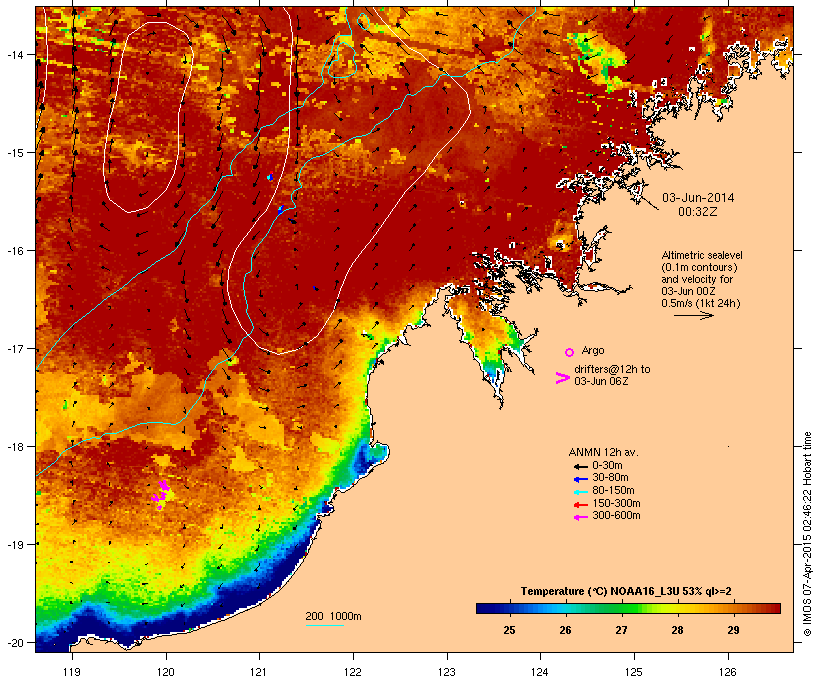Click the '(0.1m contours)' text
Viewport: 820px width, 680px height.
(699, 267)
